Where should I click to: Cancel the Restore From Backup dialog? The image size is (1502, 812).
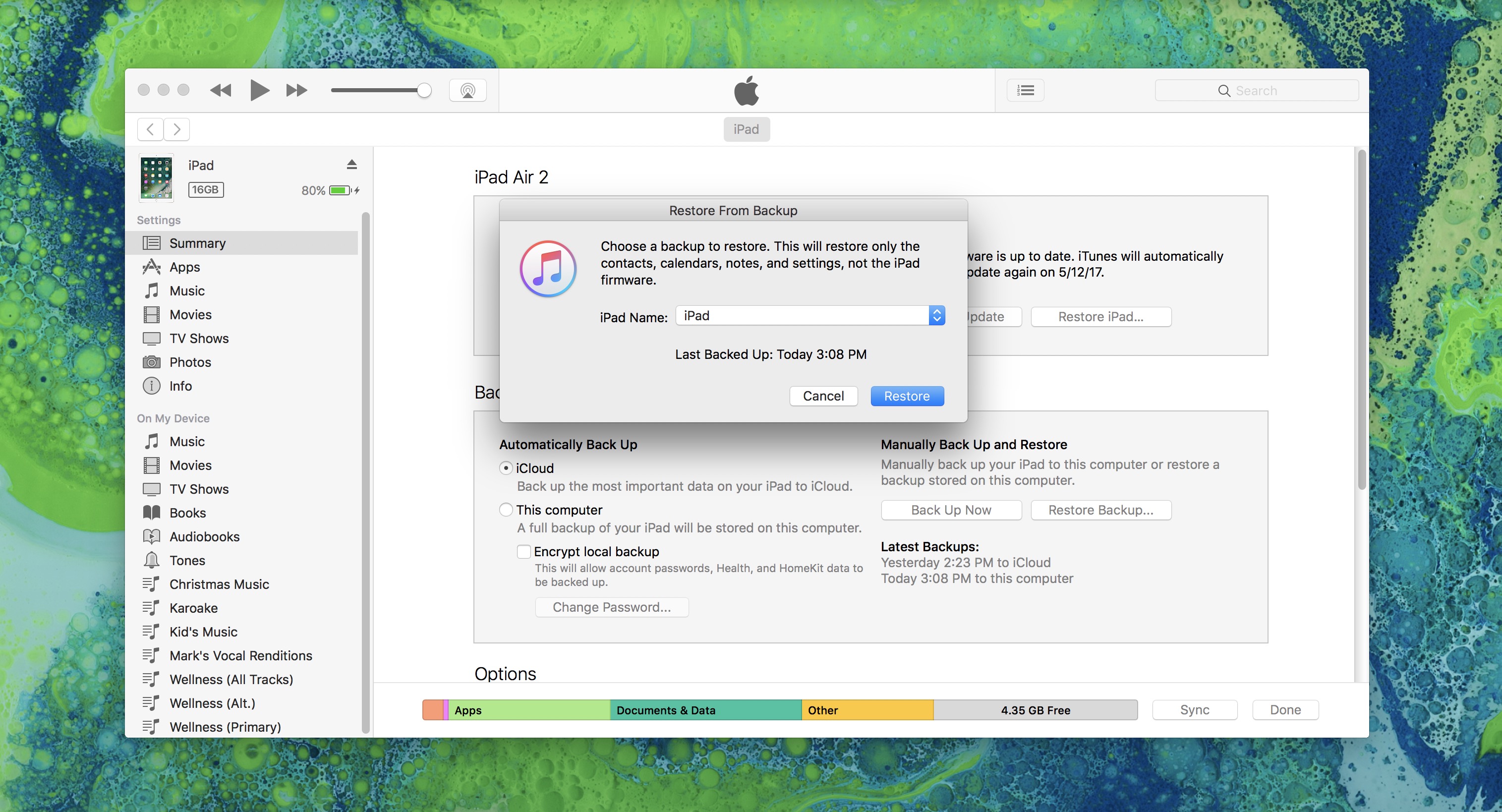click(823, 396)
